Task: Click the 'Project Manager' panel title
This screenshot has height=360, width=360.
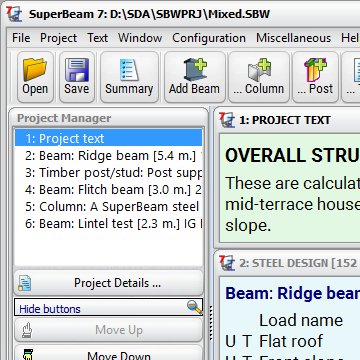Action: 64,118
